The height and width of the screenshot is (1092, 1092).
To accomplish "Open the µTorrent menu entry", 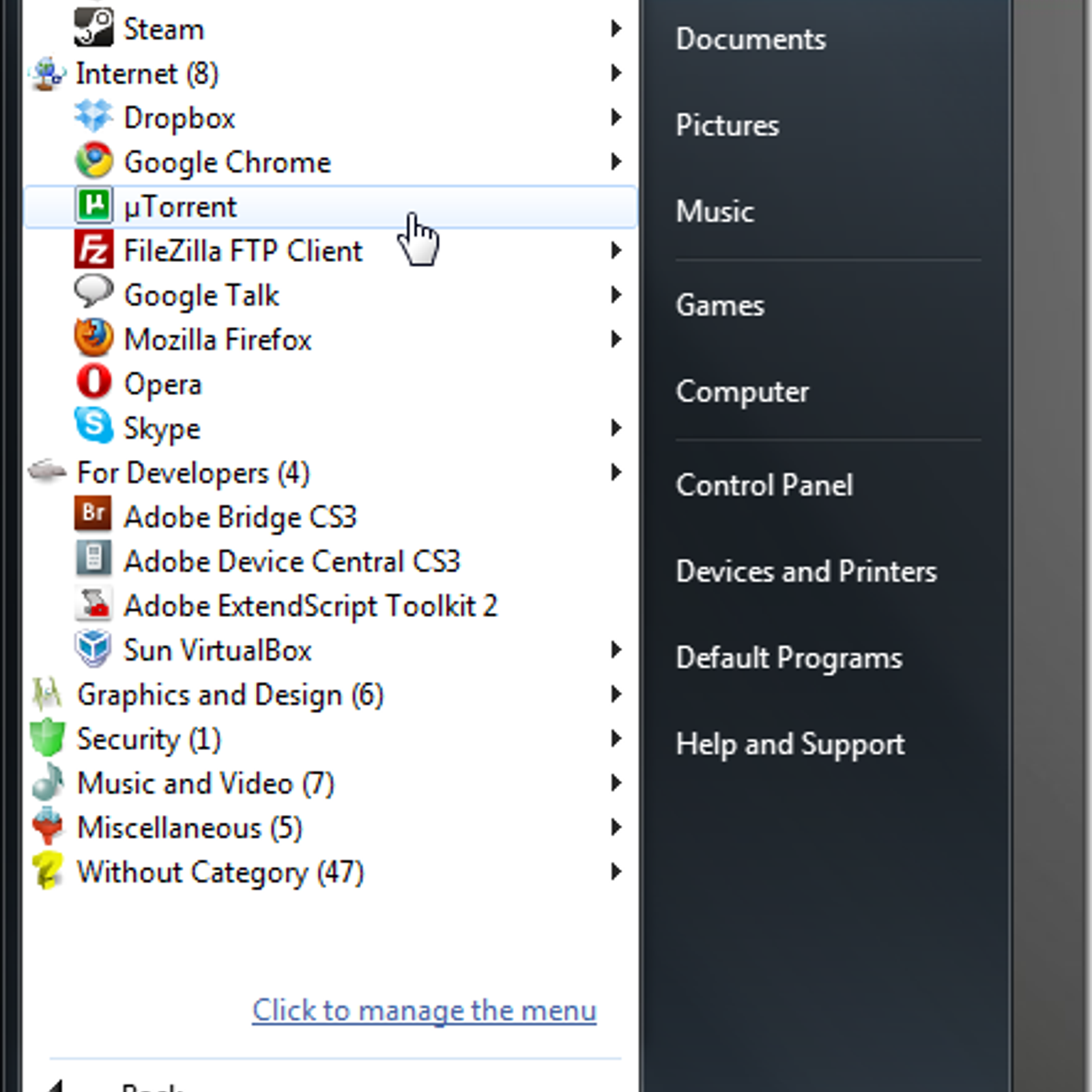I will [330, 206].
